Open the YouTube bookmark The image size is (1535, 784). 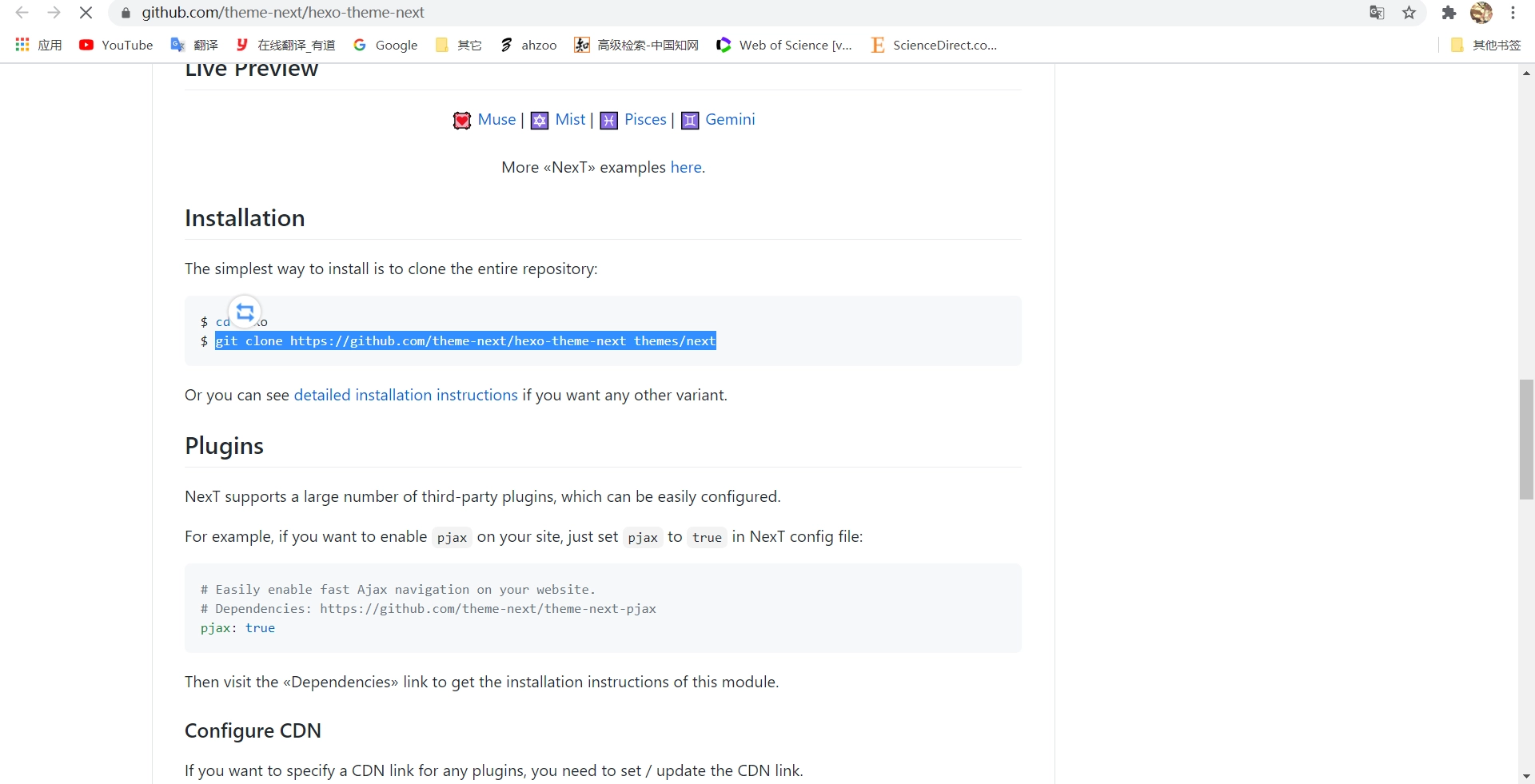click(117, 45)
